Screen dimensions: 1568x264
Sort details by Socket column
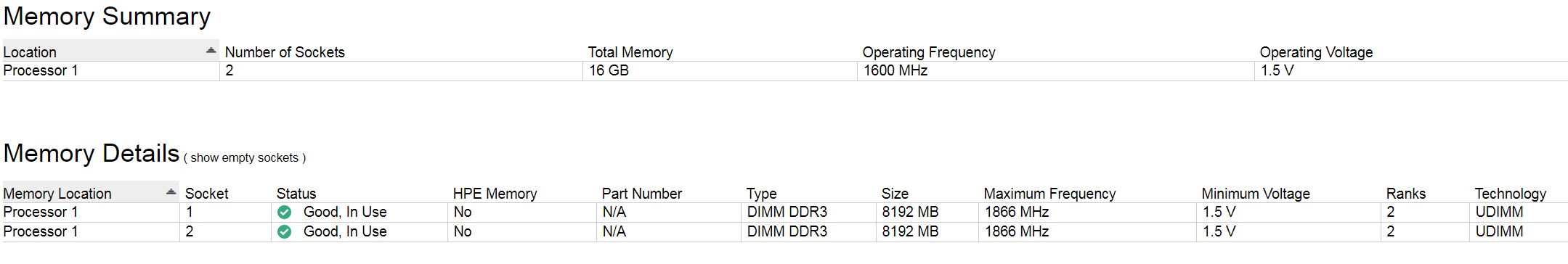[207, 194]
